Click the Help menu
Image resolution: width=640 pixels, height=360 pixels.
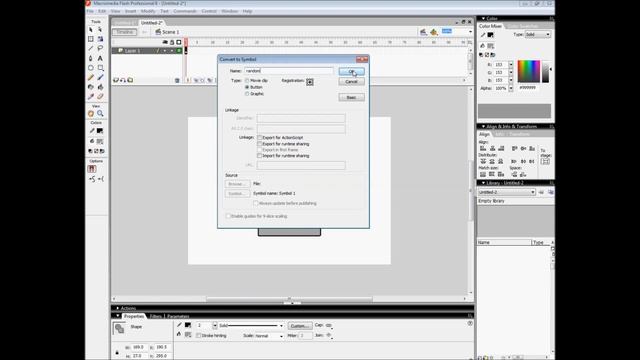(x=247, y=11)
